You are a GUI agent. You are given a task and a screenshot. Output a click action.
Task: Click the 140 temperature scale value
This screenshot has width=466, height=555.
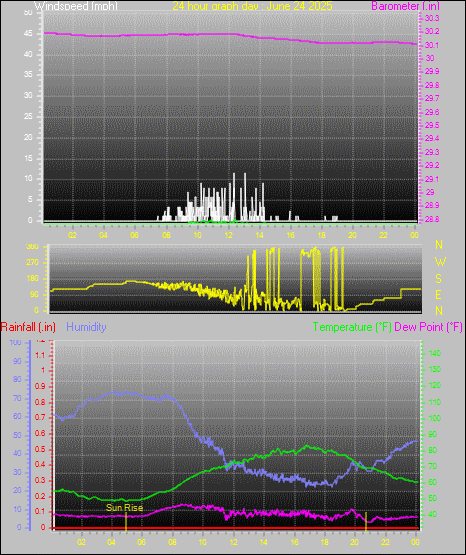click(x=435, y=353)
